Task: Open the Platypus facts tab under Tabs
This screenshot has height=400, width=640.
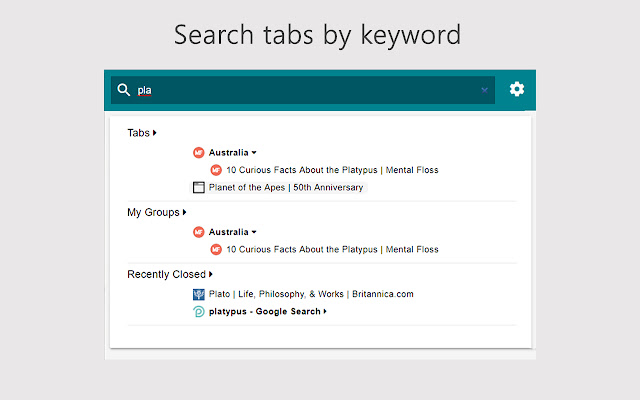Action: click(x=332, y=170)
